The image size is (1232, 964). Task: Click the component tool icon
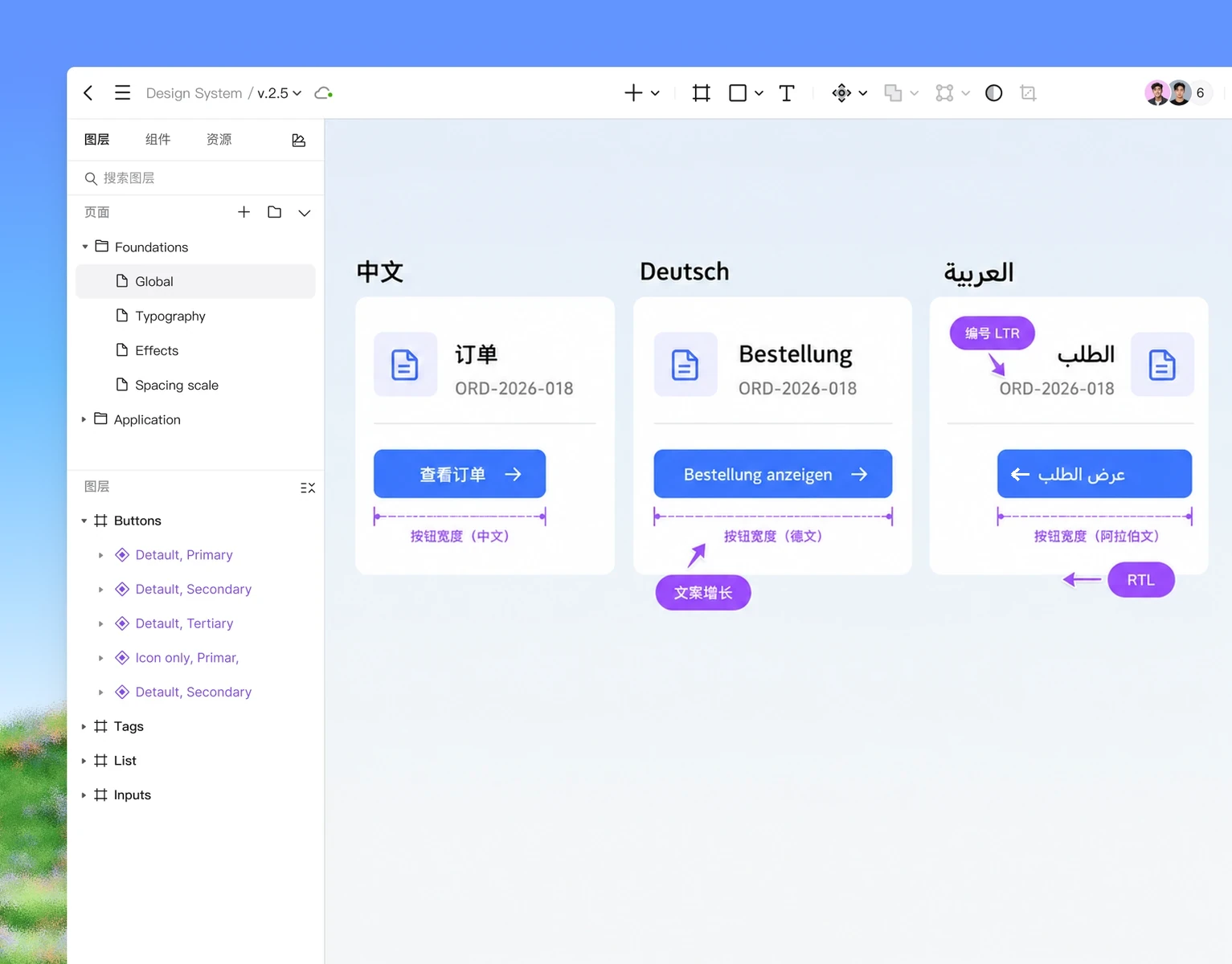[x=841, y=93]
